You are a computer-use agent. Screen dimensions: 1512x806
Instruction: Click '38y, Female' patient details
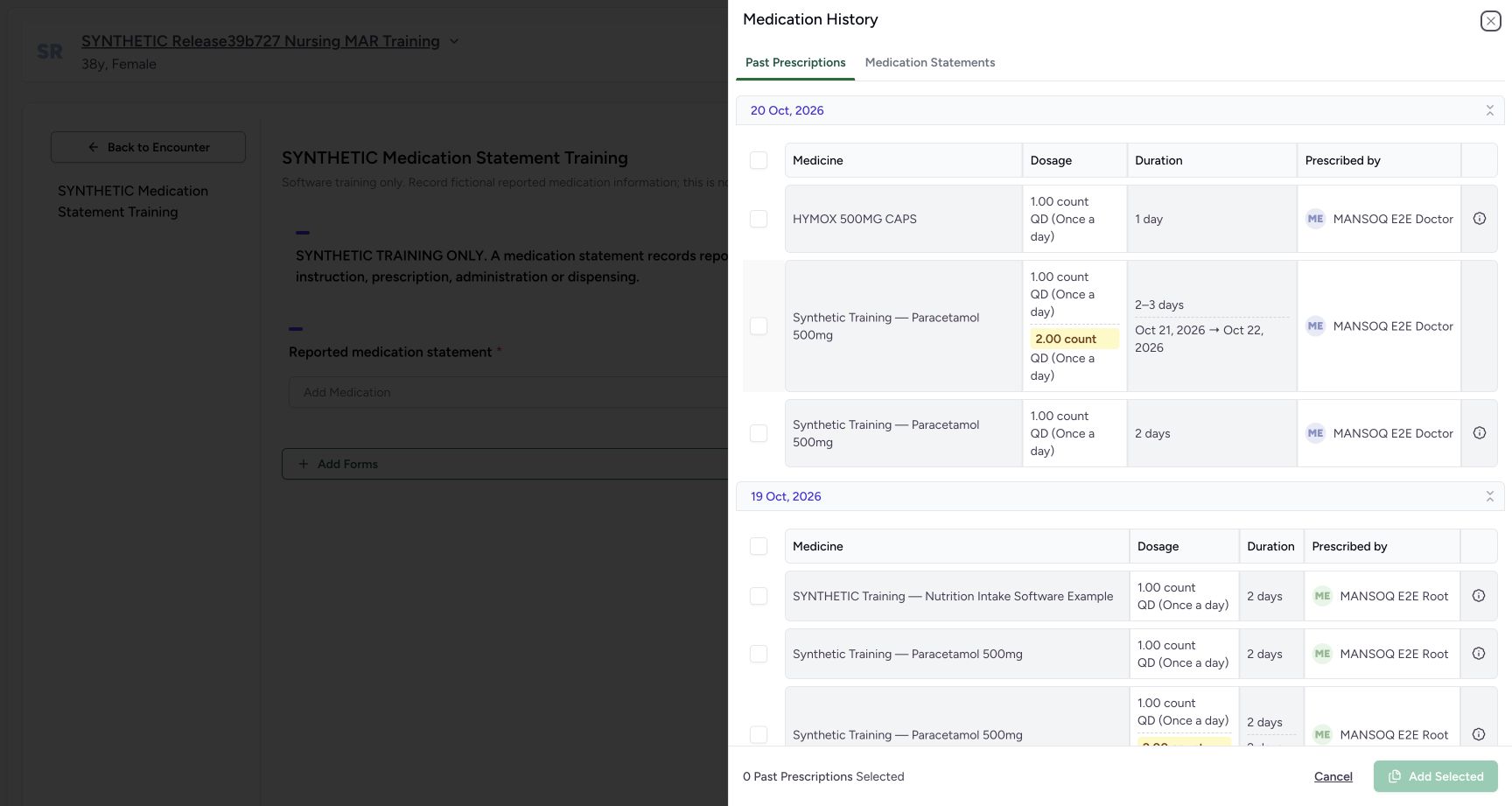pos(119,64)
